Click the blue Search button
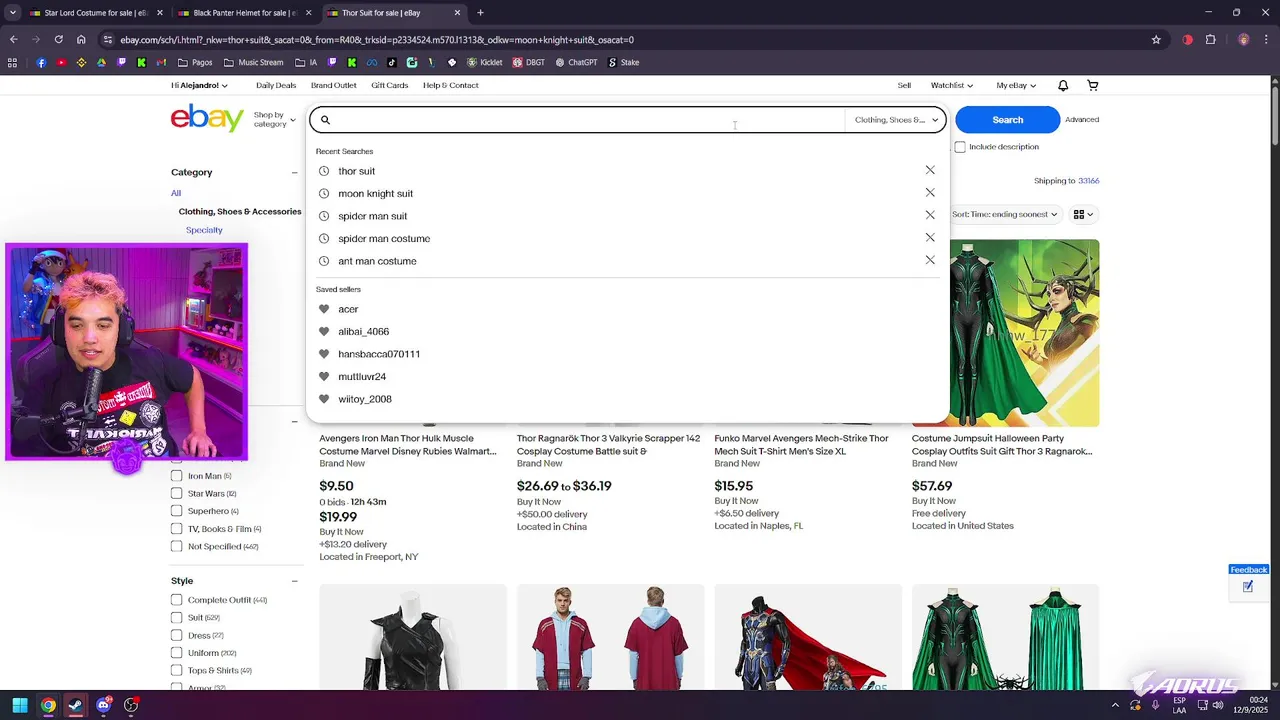The image size is (1280, 720). [x=1007, y=120]
